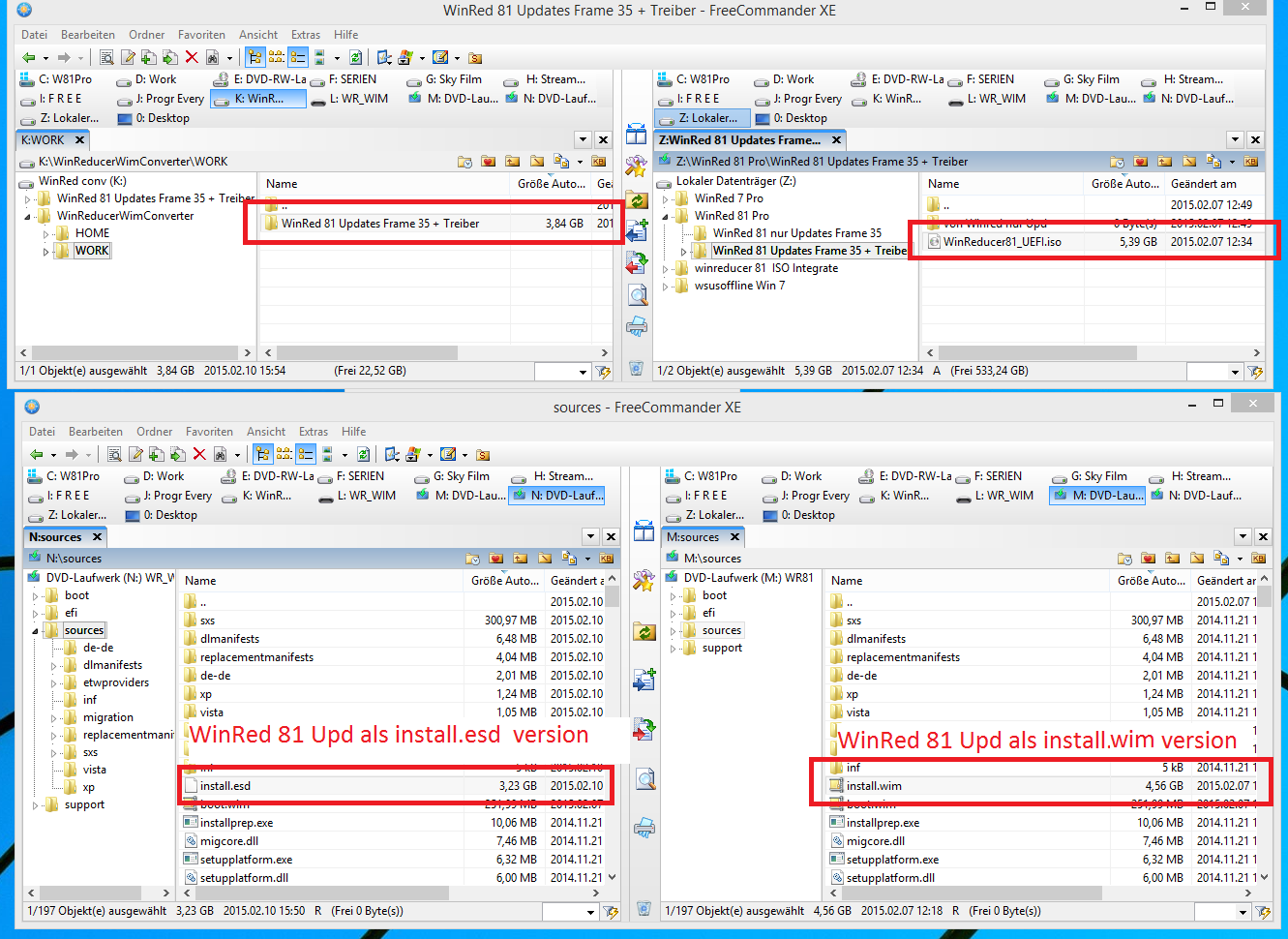This screenshot has width=1288, height=939.
Task: Click the Copy file icon in the WinRed 81 Updates toolbar
Action: point(149,57)
